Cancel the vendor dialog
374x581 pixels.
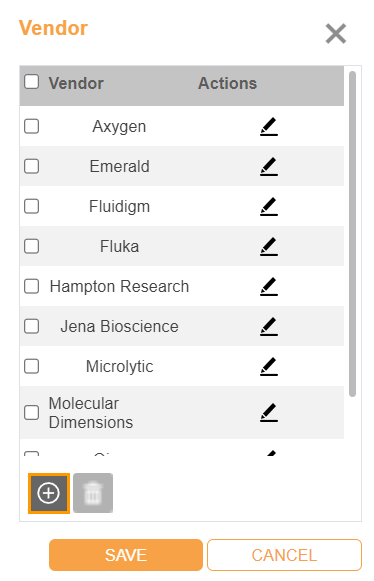[x=284, y=555]
